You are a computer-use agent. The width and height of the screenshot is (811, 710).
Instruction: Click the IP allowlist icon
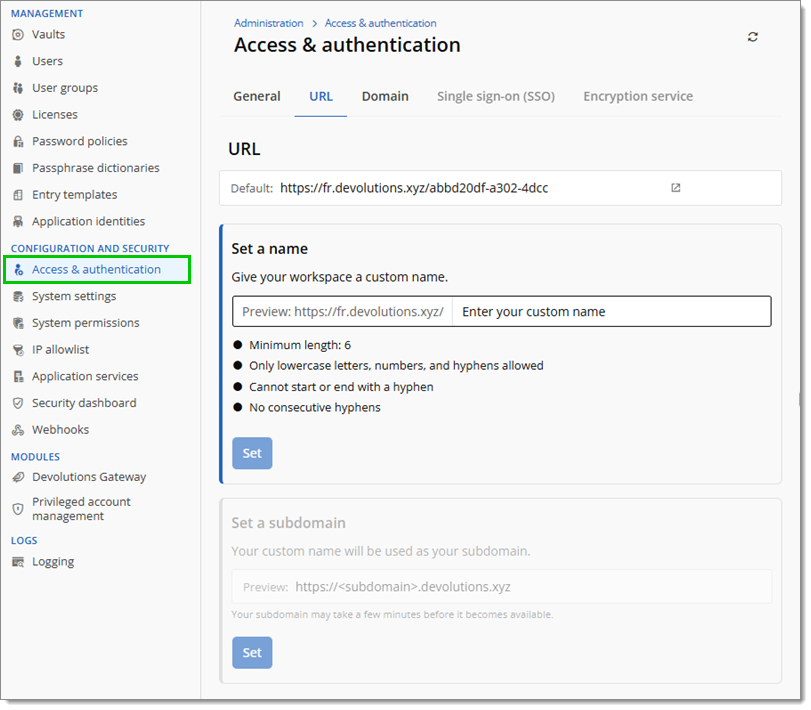pos(18,350)
